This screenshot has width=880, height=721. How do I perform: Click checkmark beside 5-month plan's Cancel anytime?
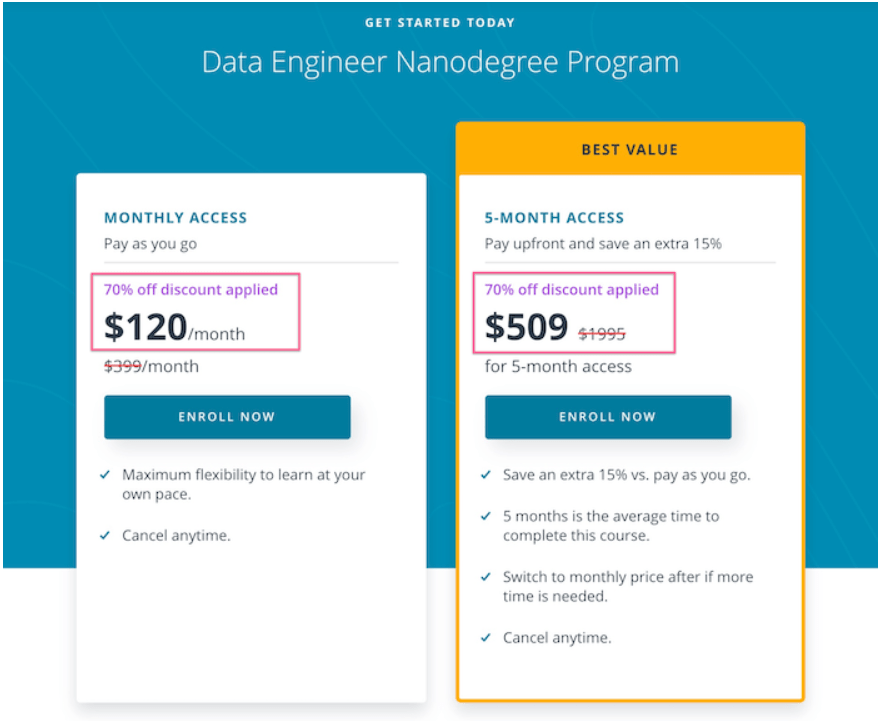(486, 637)
